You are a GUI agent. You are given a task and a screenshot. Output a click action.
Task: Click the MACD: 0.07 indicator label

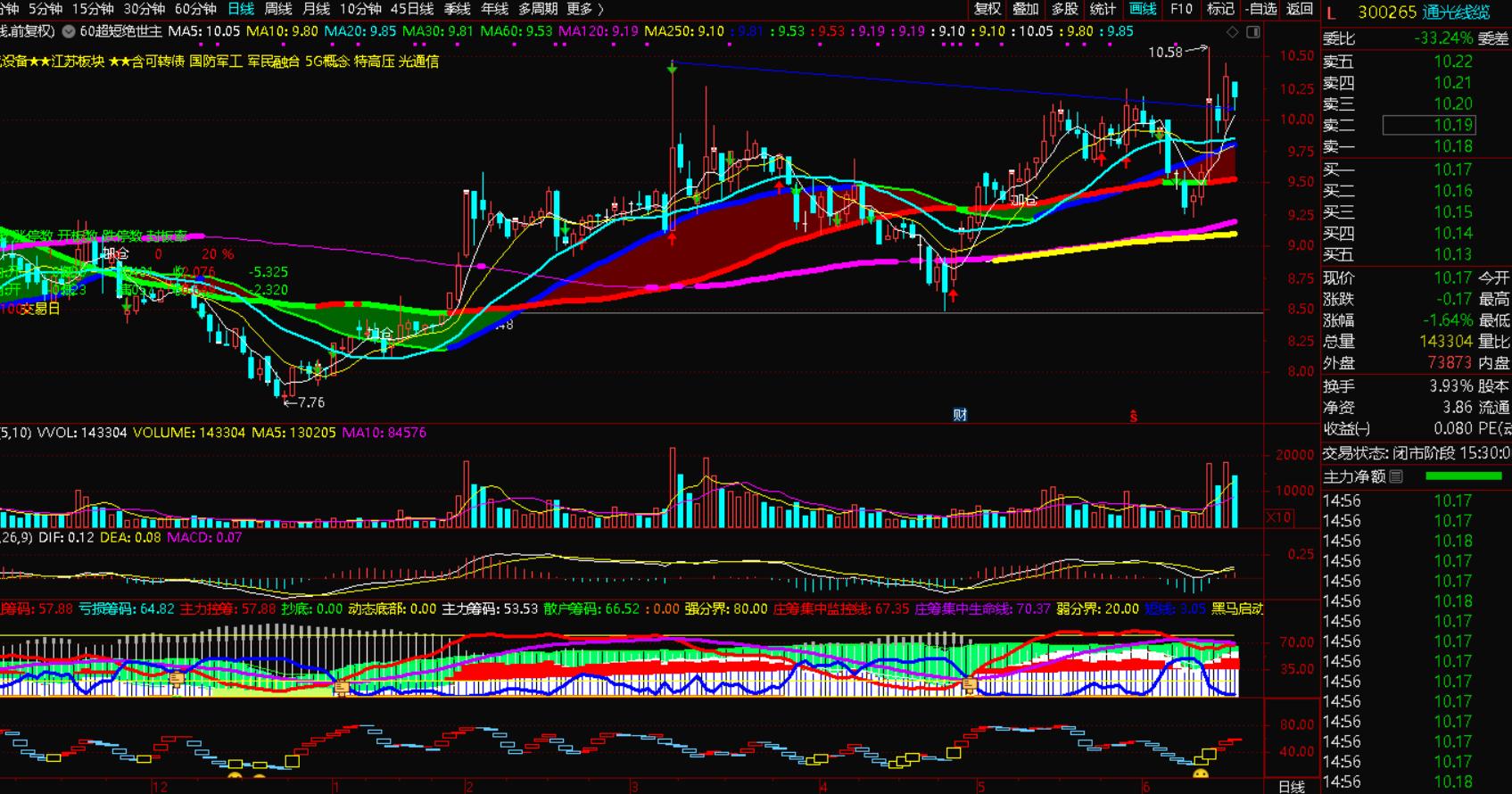(204, 537)
